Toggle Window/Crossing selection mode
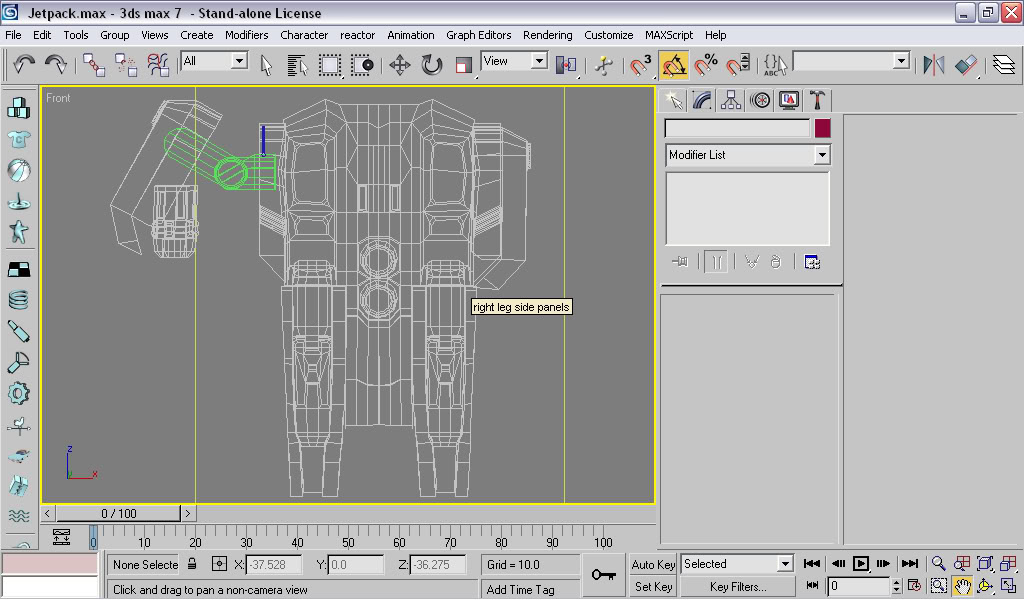Image resolution: width=1024 pixels, height=600 pixels. click(362, 65)
